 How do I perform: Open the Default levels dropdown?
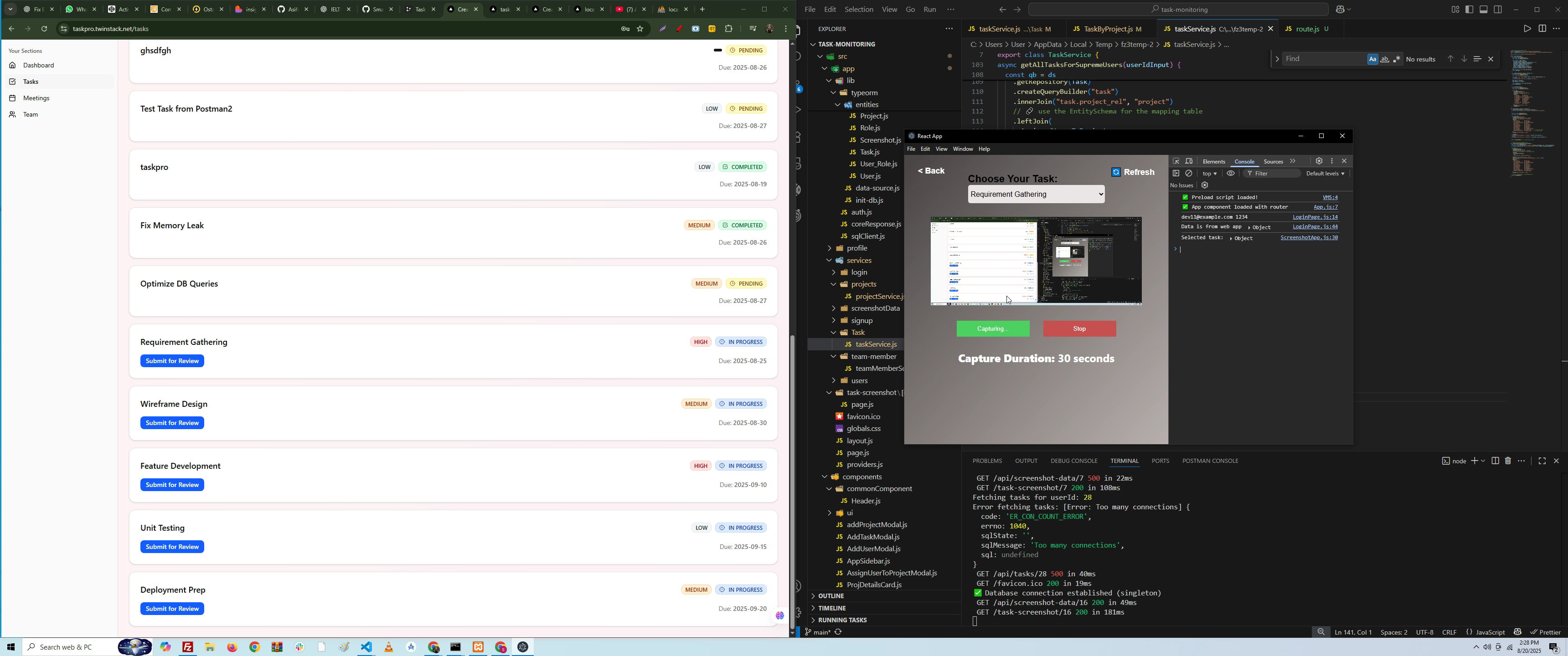(1325, 174)
